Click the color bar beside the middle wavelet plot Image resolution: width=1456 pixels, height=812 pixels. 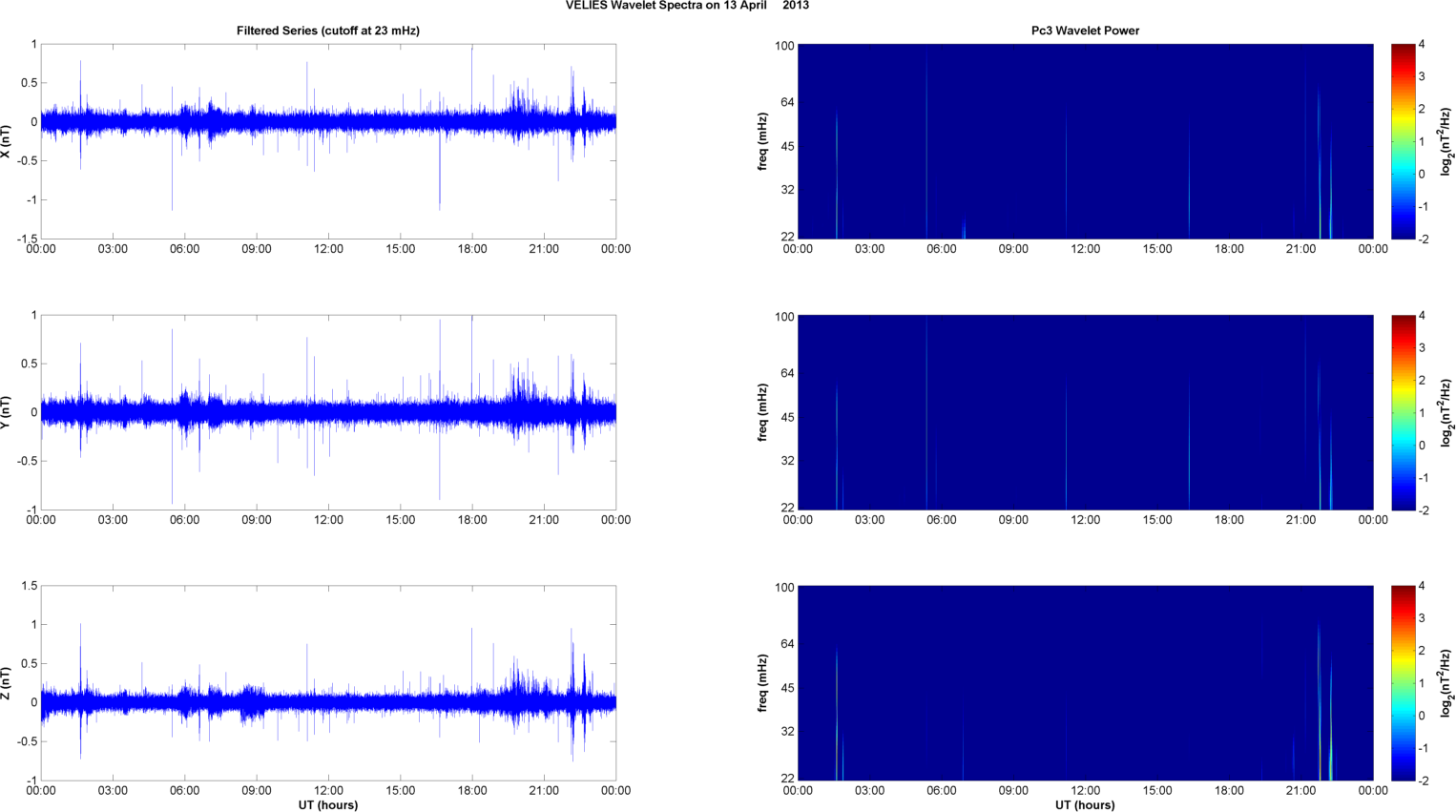tap(1403, 412)
